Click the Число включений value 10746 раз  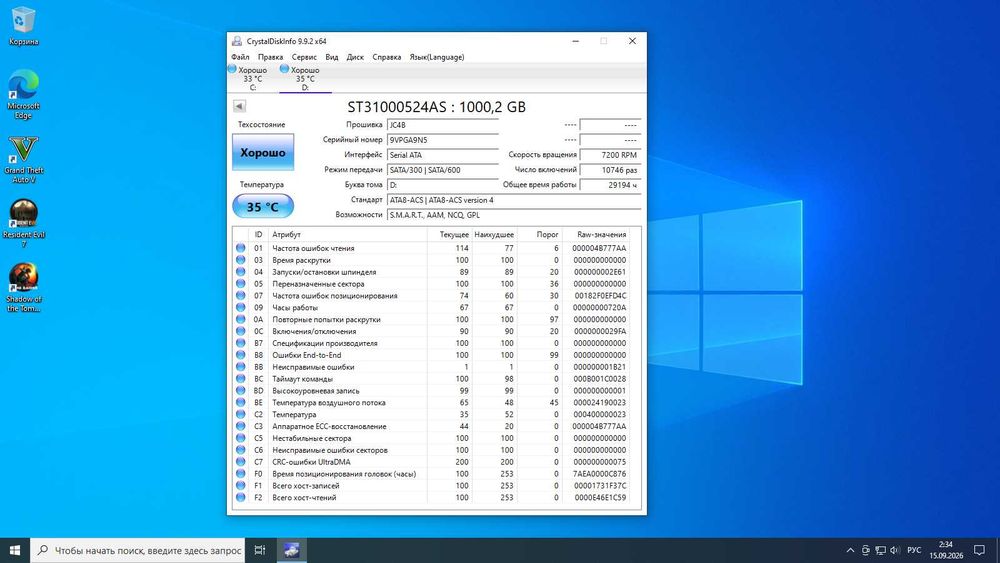click(610, 170)
